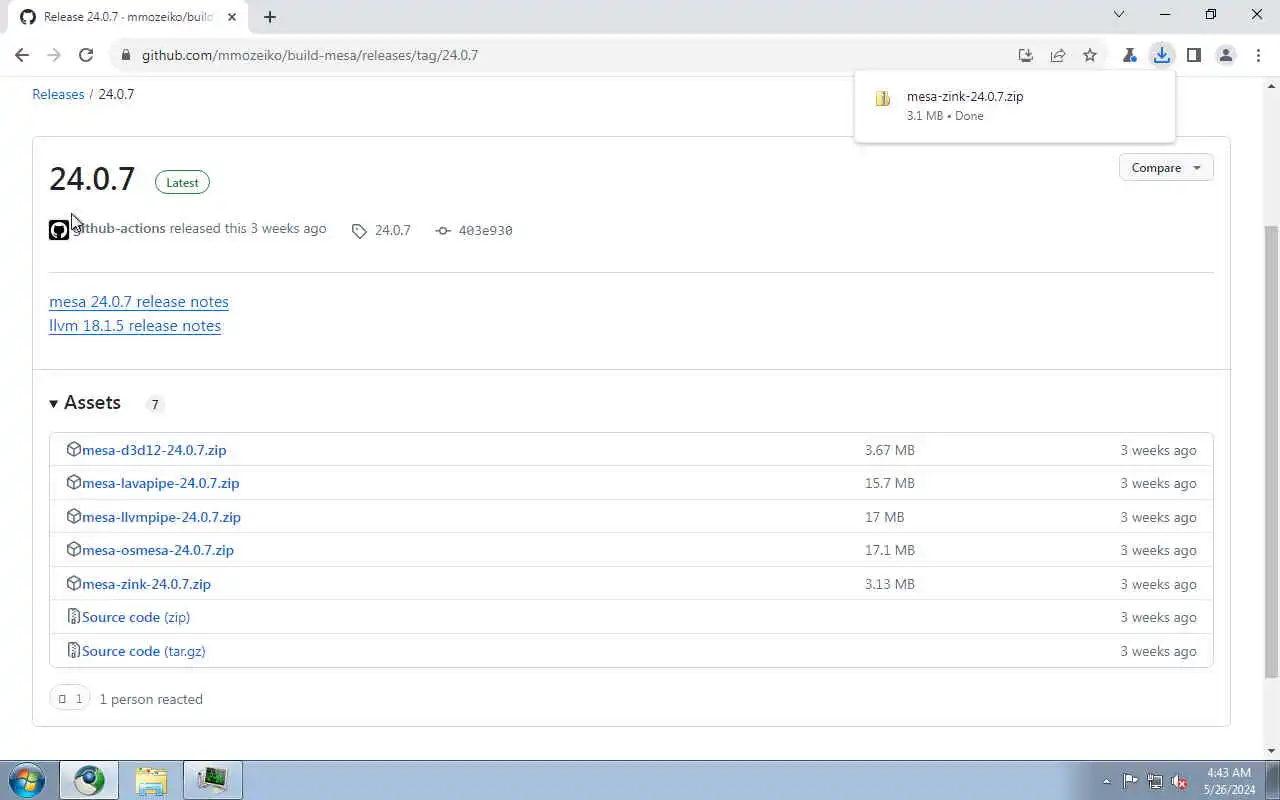The image size is (1280, 800).
Task: Click package icon of mesa-d3d12 asset
Action: pyautogui.click(x=73, y=449)
